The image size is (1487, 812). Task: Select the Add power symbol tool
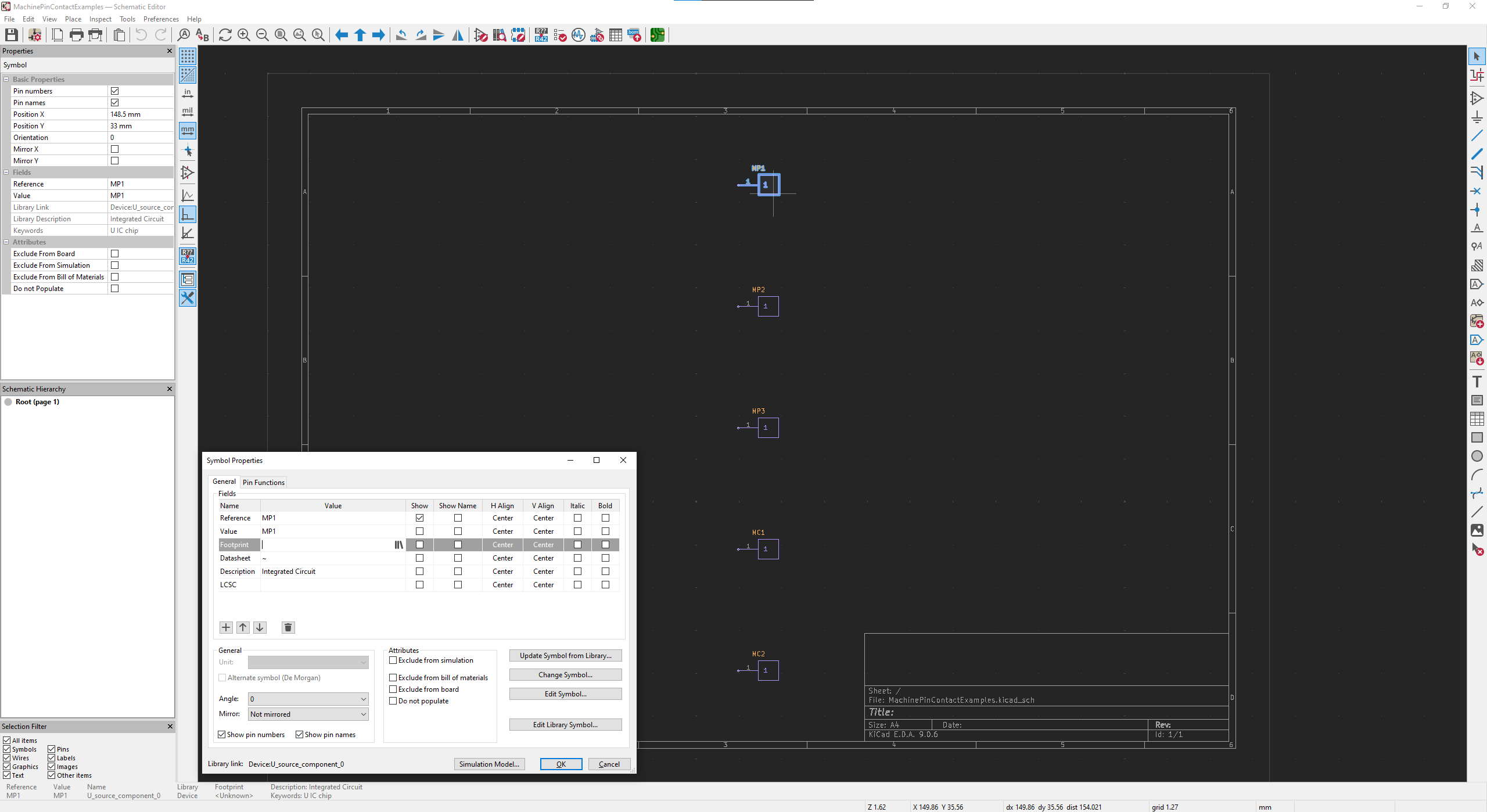pyautogui.click(x=1477, y=117)
